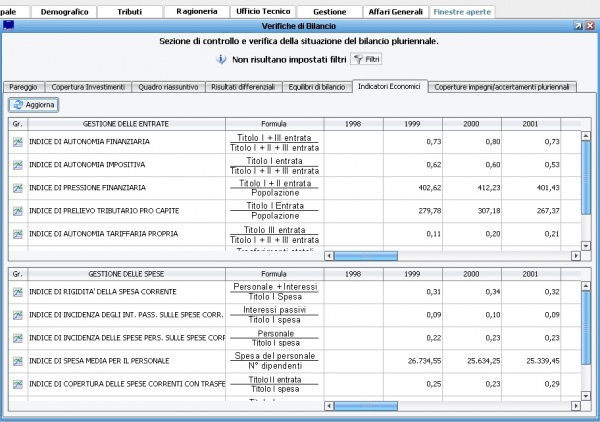Switch to the Copertura Investimenti tab
600x422 pixels.
pos(88,87)
